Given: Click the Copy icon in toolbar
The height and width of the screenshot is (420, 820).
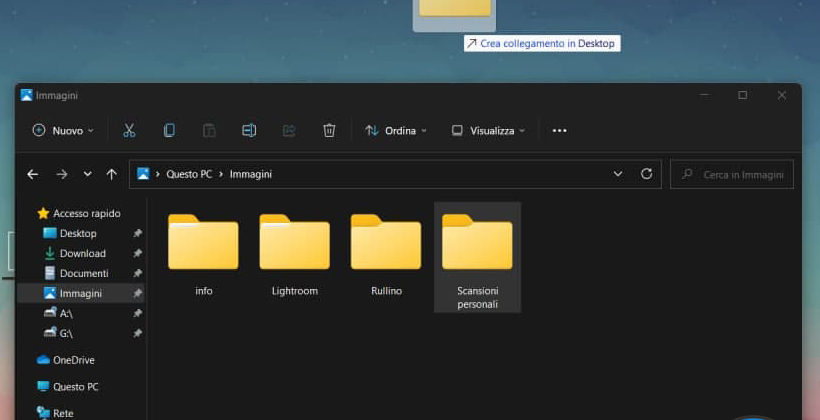Looking at the screenshot, I should click(x=169, y=130).
